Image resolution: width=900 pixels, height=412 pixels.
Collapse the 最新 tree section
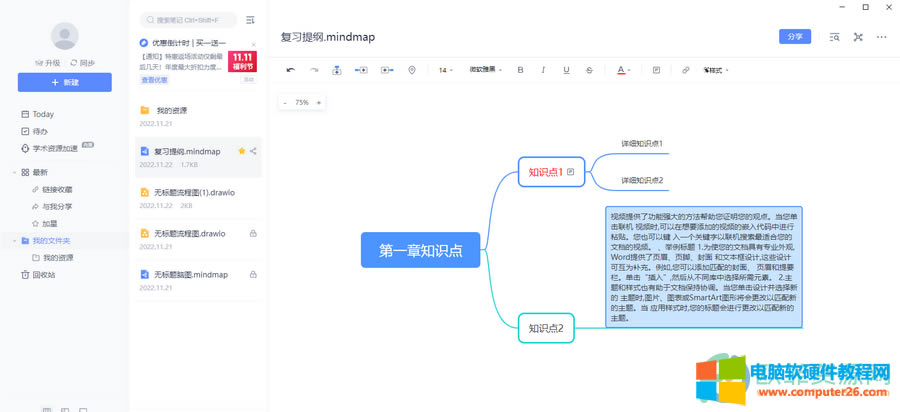coord(14,172)
